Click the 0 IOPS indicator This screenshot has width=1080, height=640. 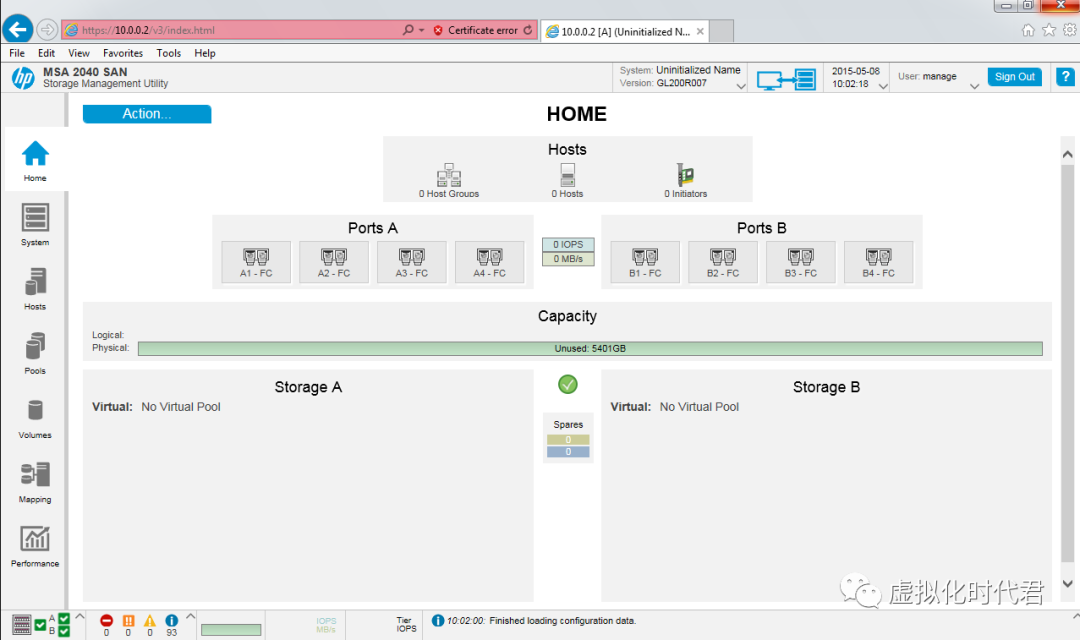point(568,245)
